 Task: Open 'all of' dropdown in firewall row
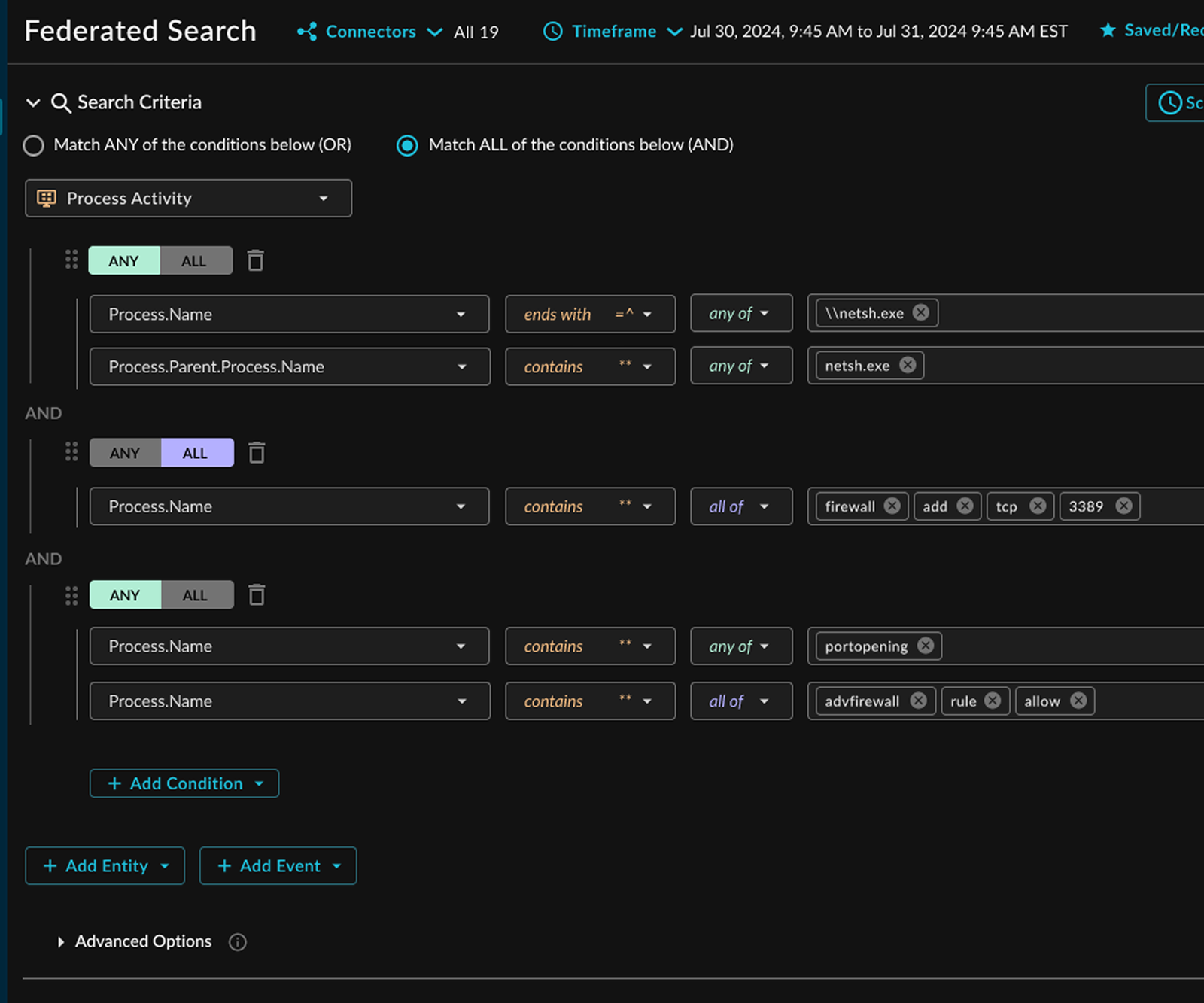[741, 506]
